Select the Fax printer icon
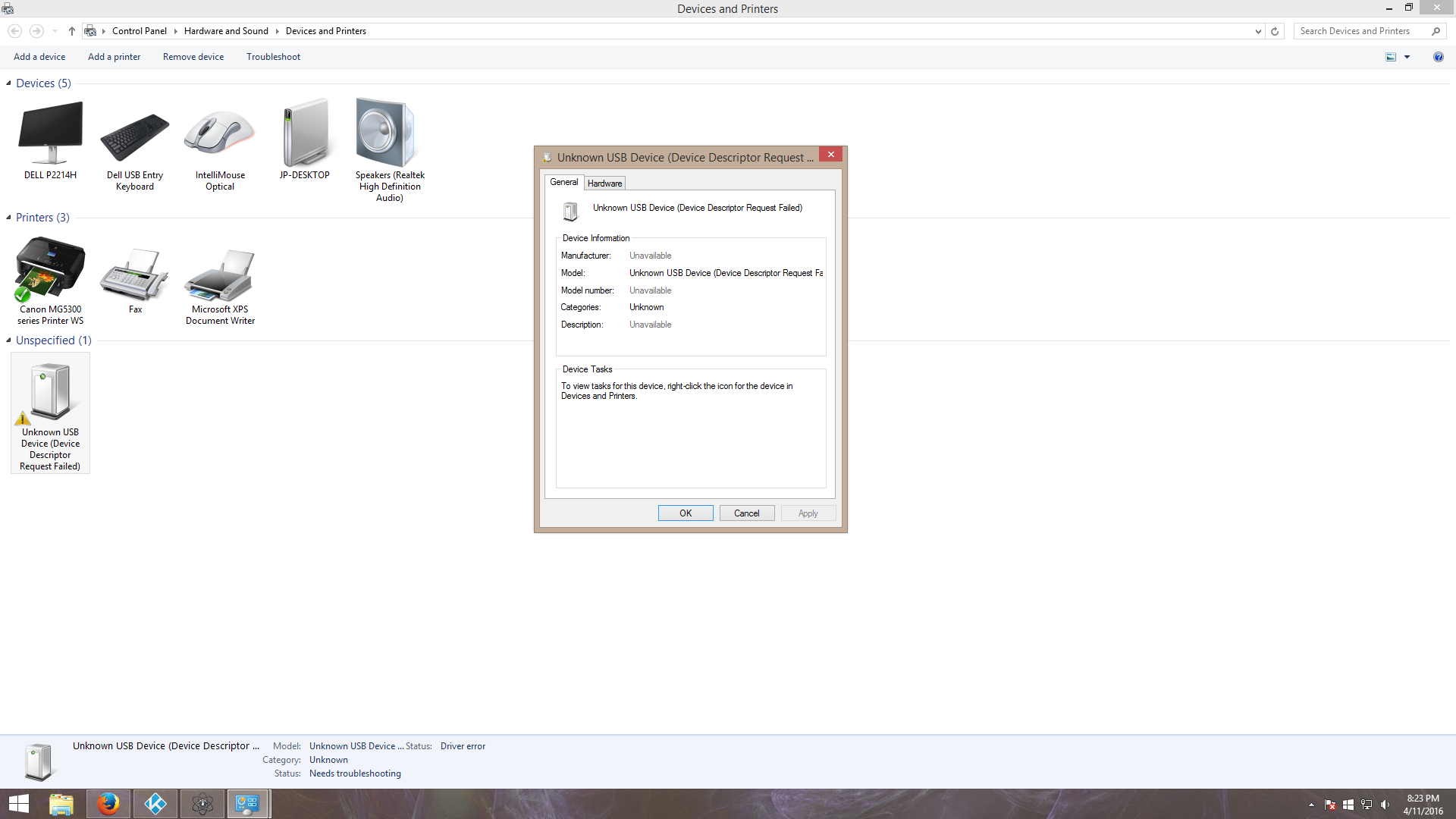The height and width of the screenshot is (819, 1456). 135,275
